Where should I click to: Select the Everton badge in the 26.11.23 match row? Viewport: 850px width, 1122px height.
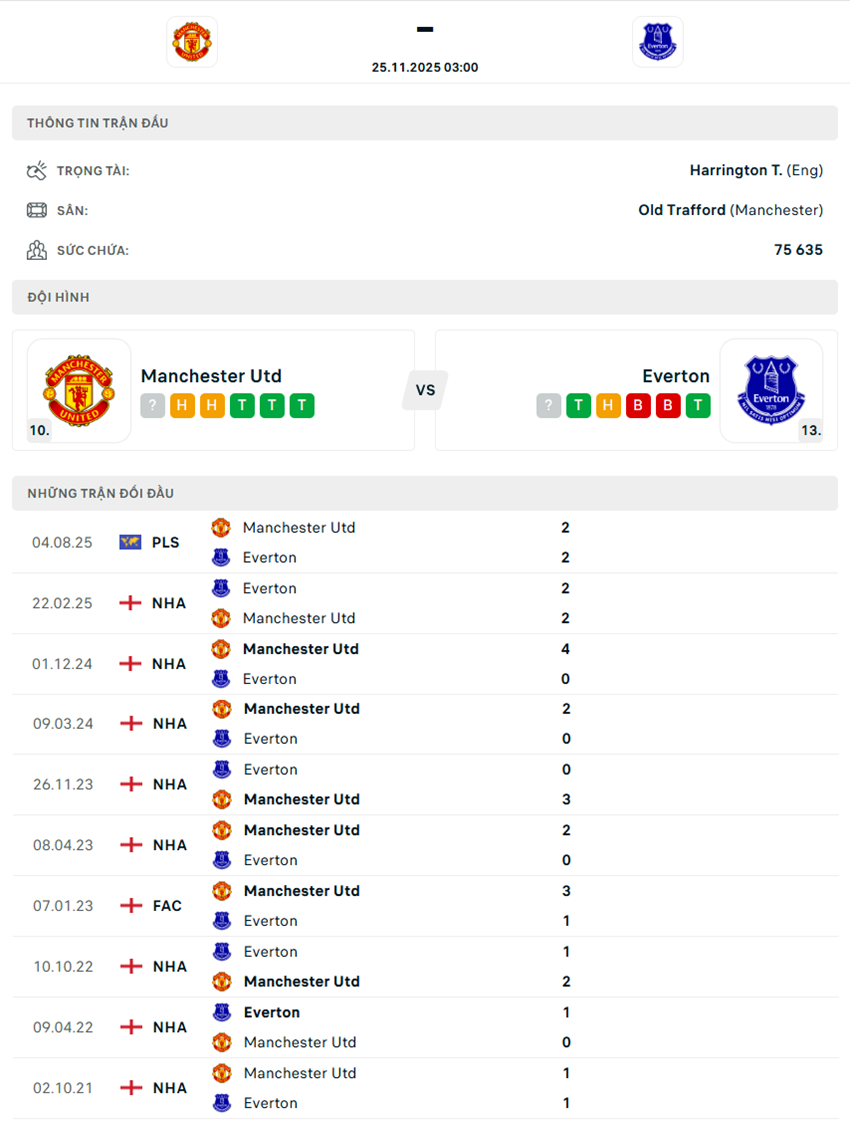[x=221, y=769]
